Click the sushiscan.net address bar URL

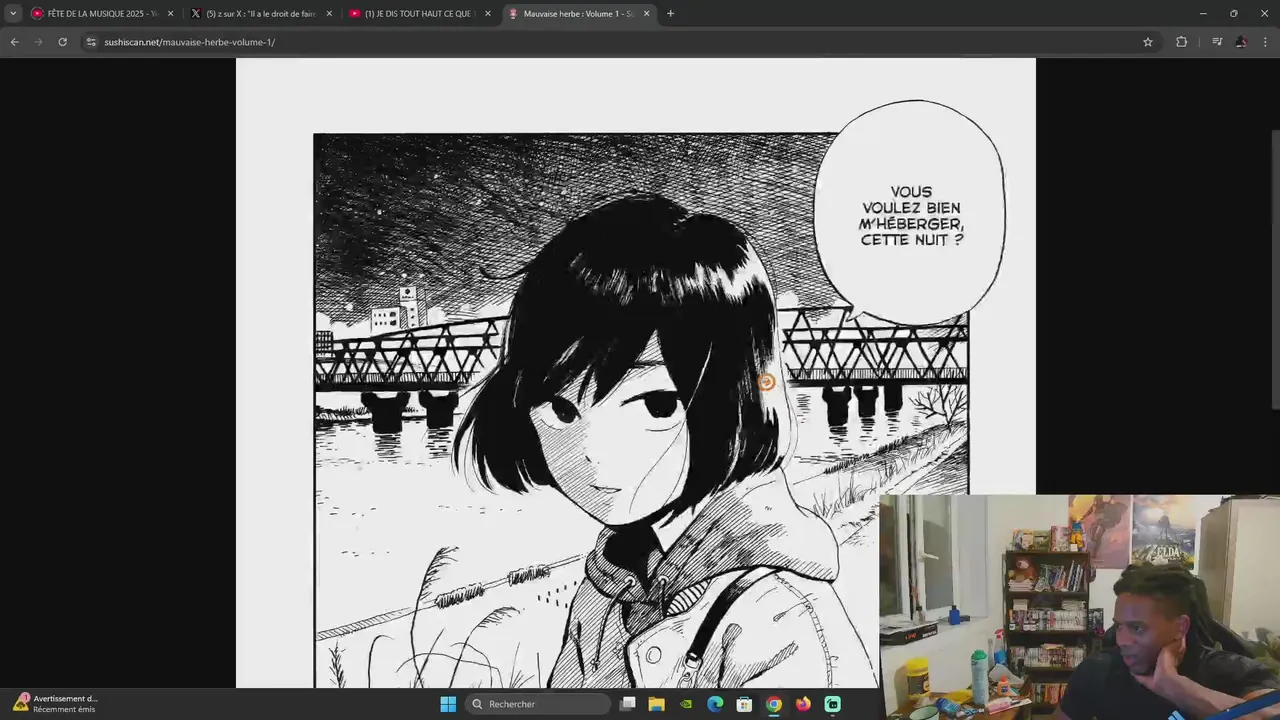click(x=190, y=42)
